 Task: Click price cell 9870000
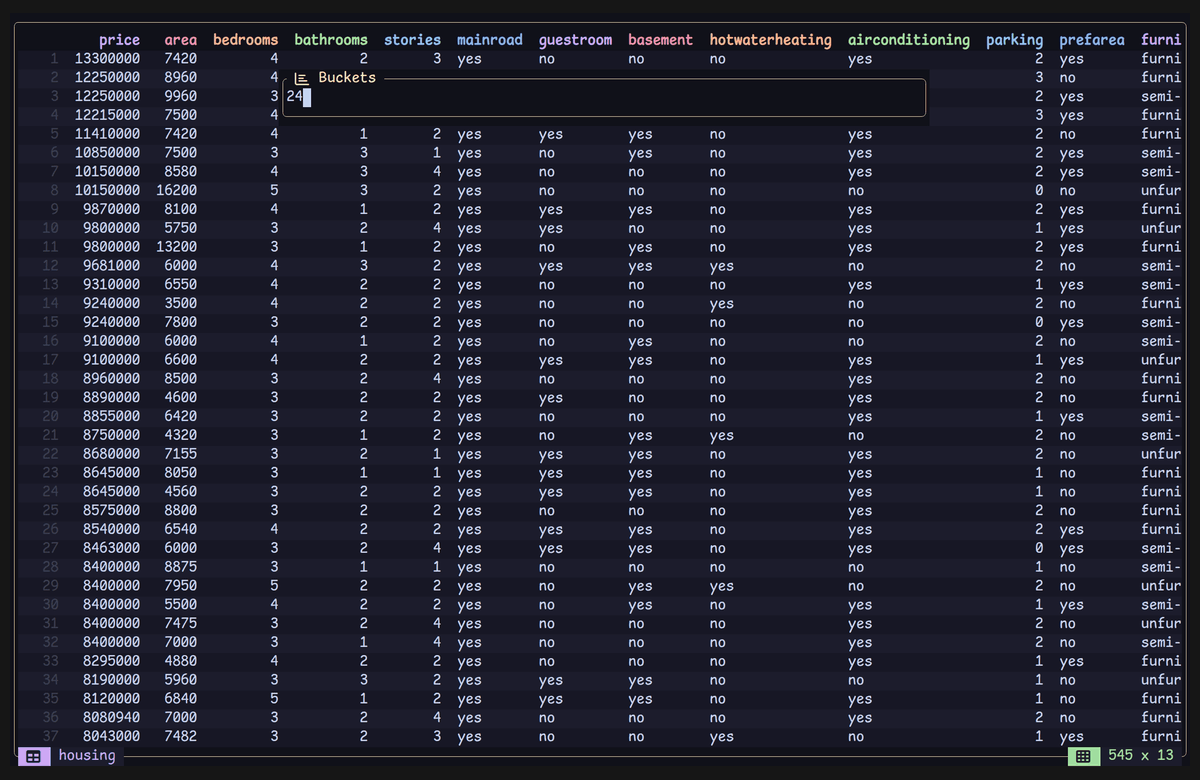(x=111, y=209)
